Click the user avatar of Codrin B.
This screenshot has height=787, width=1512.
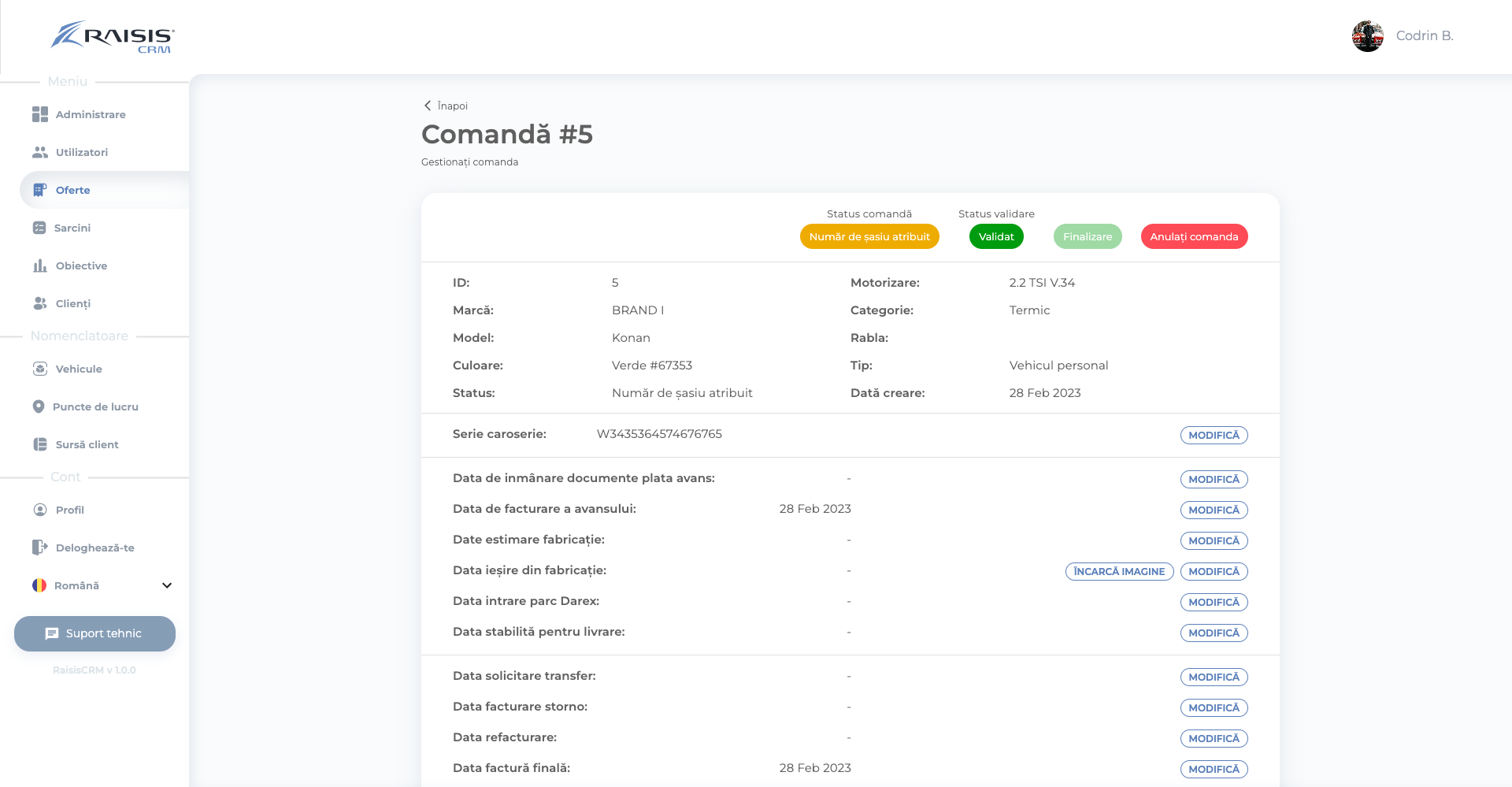point(1368,36)
